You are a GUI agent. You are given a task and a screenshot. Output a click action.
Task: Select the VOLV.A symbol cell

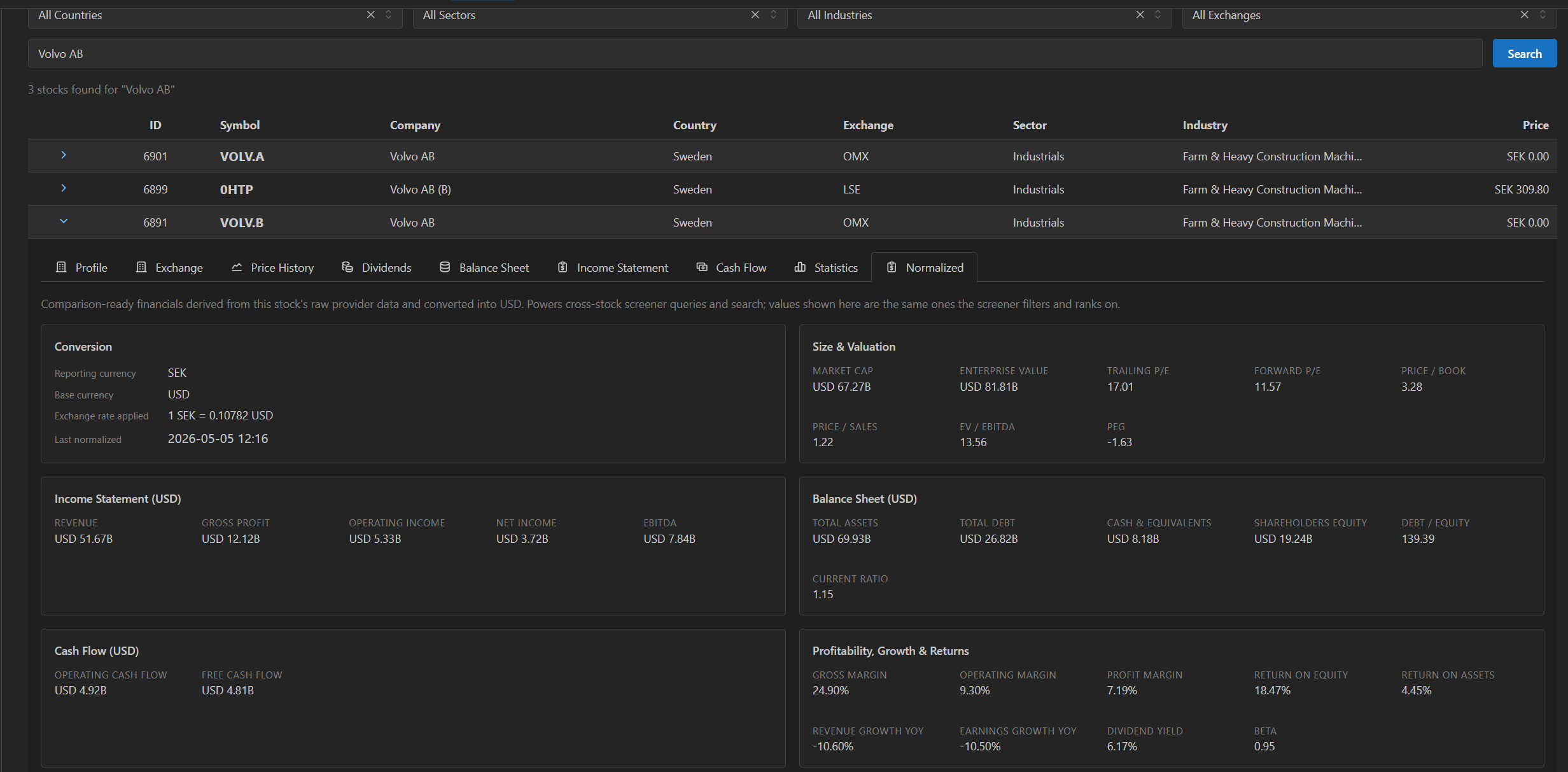tap(242, 157)
